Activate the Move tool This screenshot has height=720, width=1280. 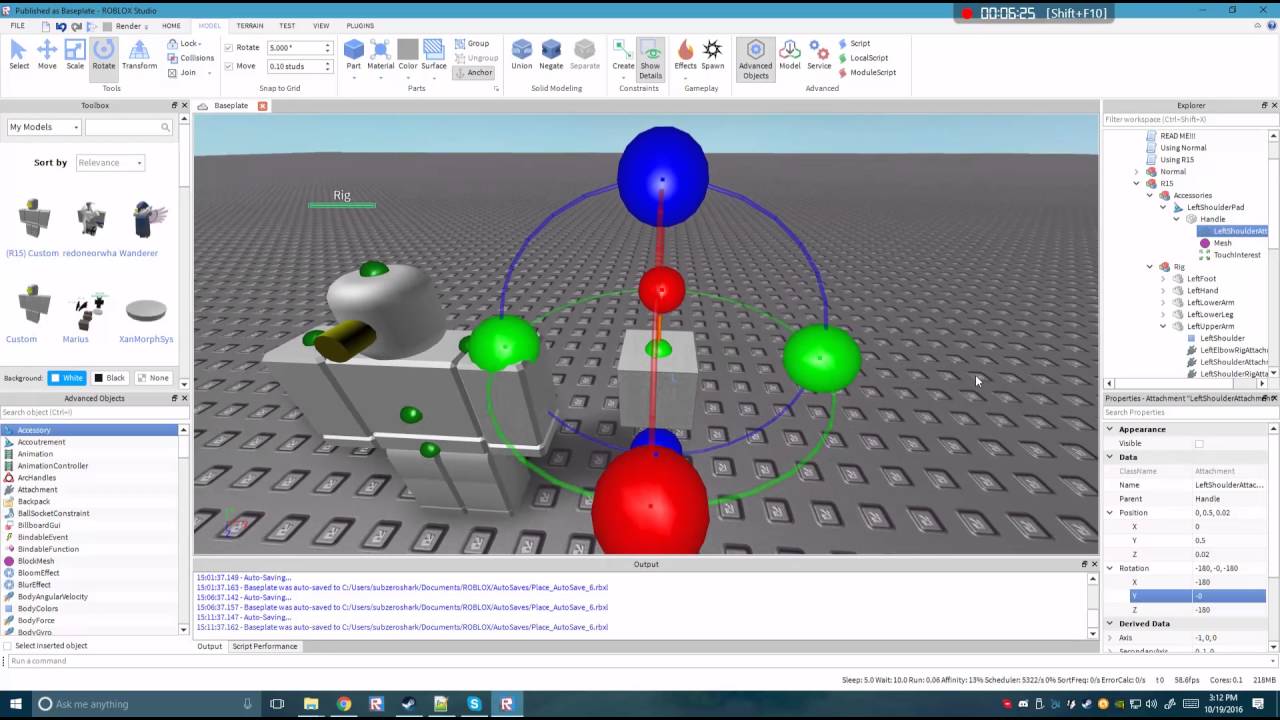click(x=47, y=55)
